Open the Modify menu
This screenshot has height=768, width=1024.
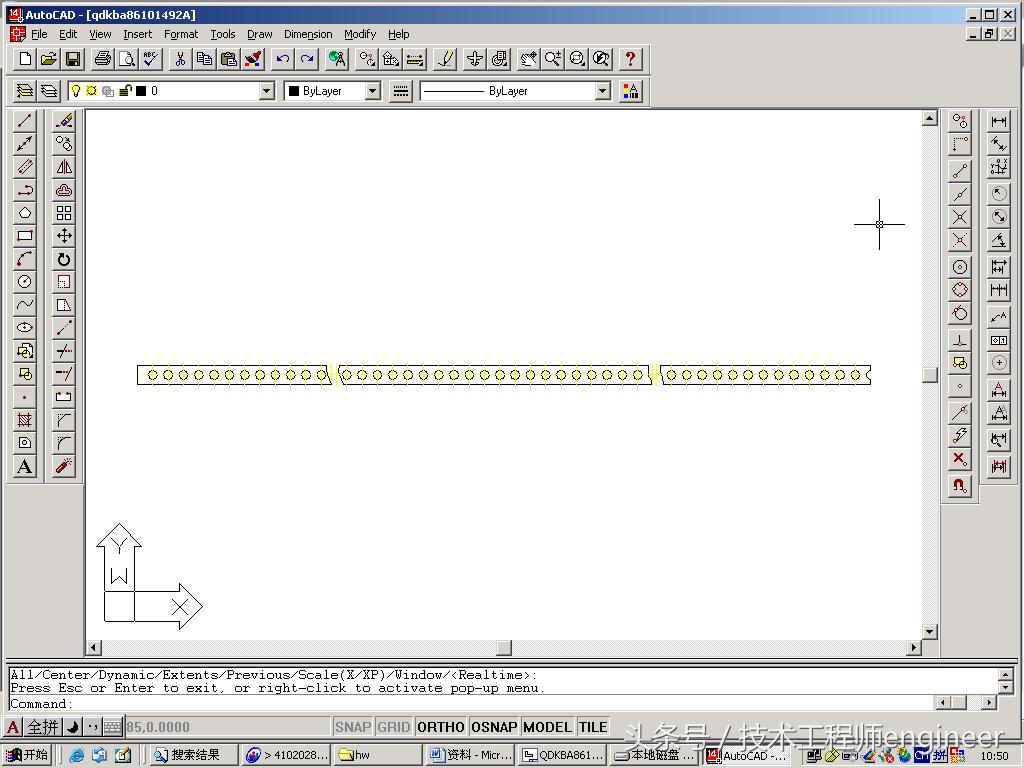(x=360, y=34)
